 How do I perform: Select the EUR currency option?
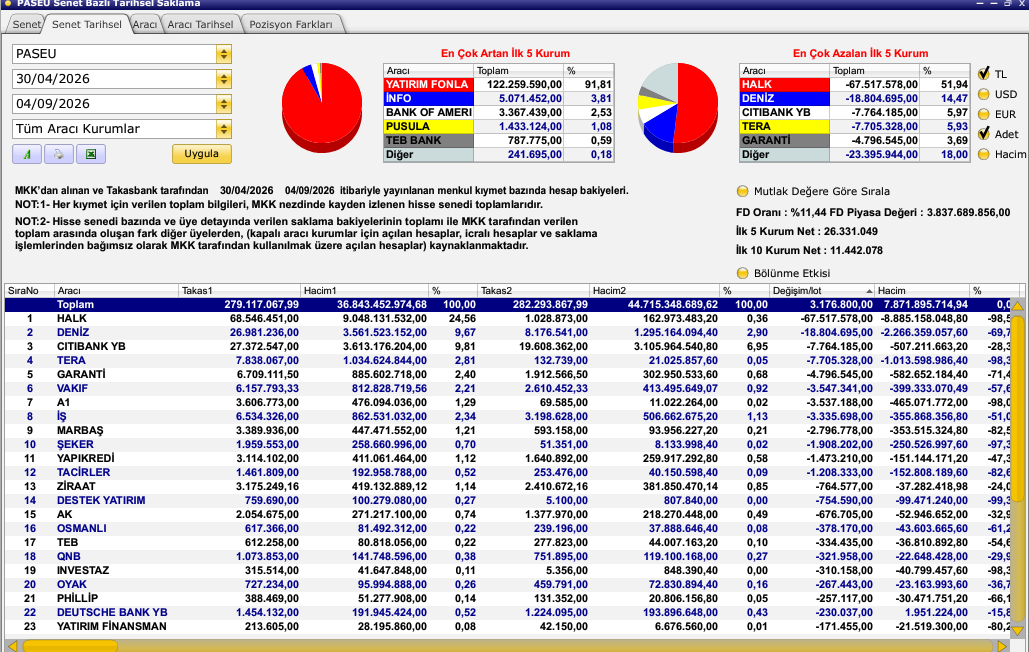983,113
